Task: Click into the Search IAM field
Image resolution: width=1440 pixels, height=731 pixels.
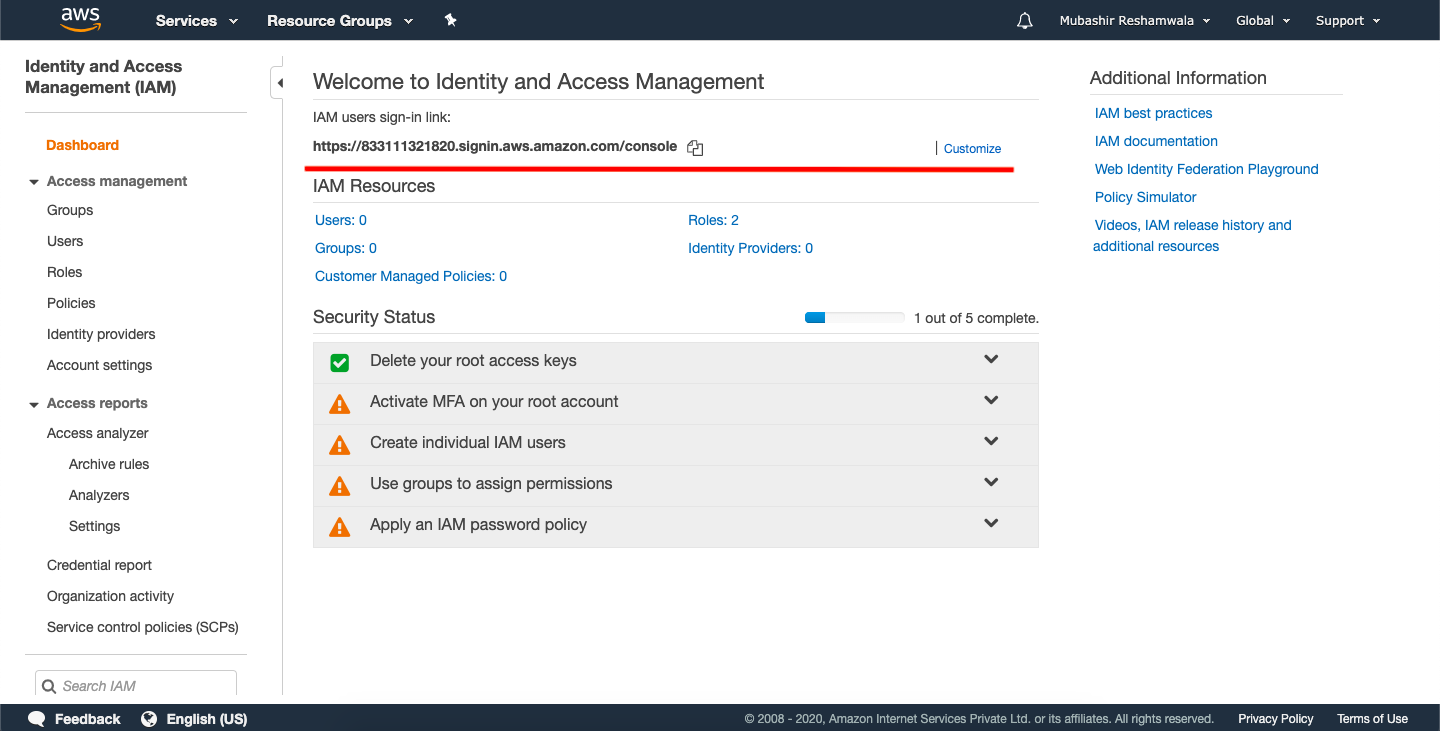Action: (x=136, y=686)
